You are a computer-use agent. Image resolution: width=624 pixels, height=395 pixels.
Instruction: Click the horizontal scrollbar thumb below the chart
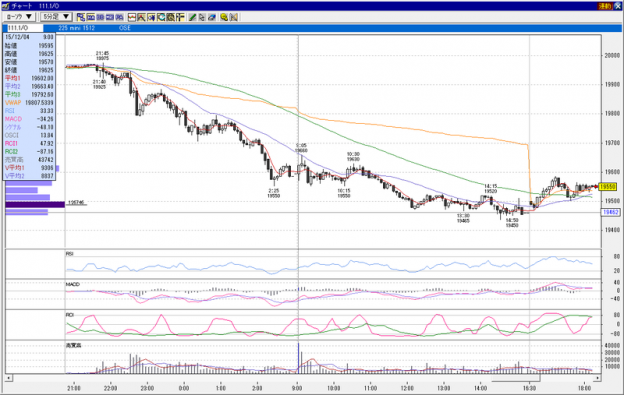(516, 377)
